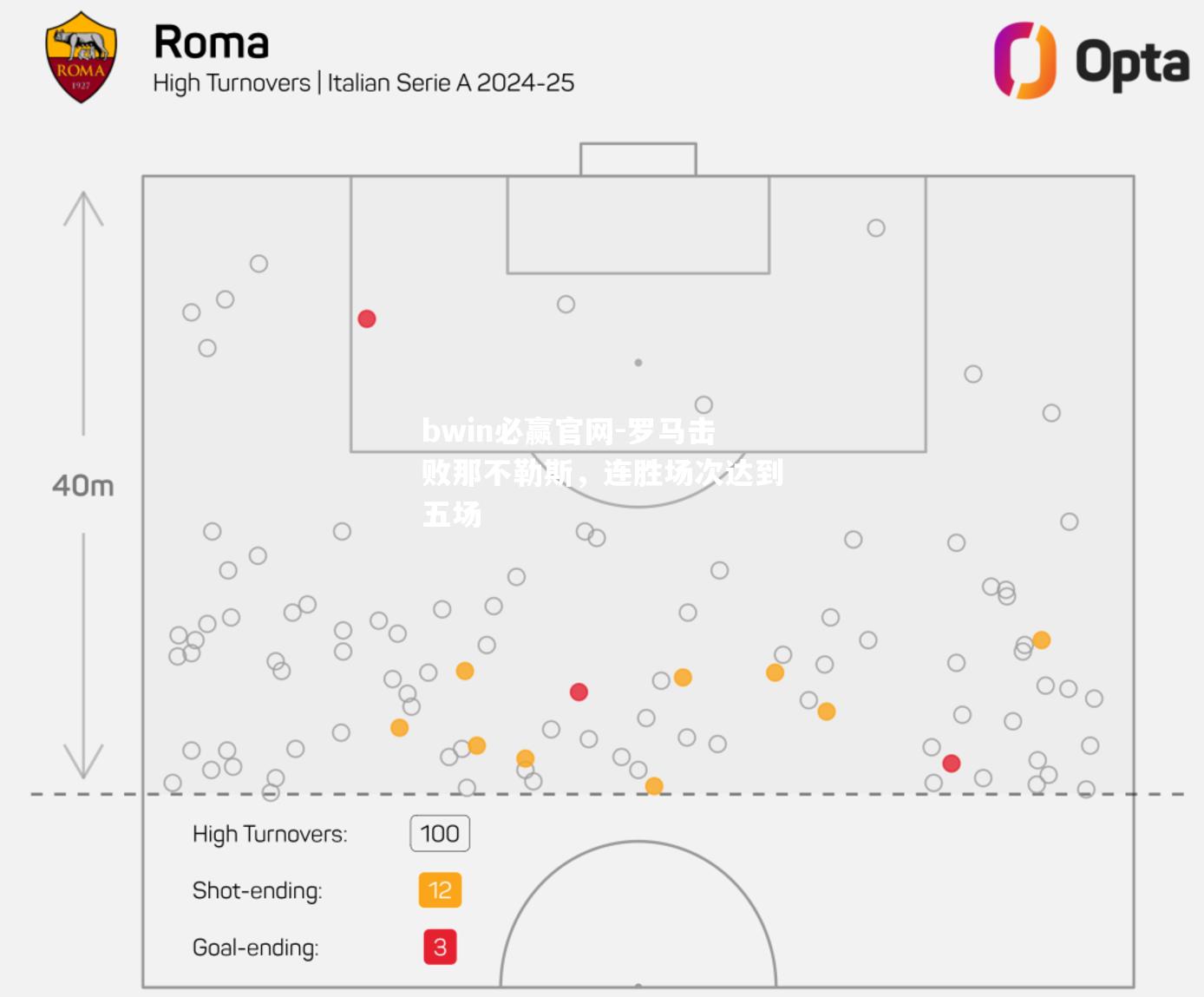
Task: Click the AS Roma club crest
Action: pos(81,57)
